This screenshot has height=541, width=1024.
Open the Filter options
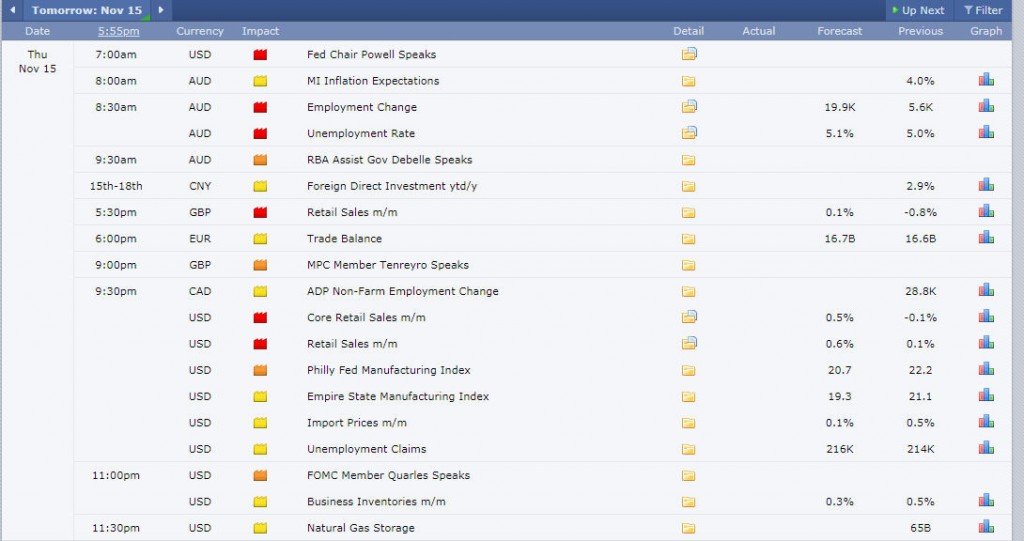[984, 10]
